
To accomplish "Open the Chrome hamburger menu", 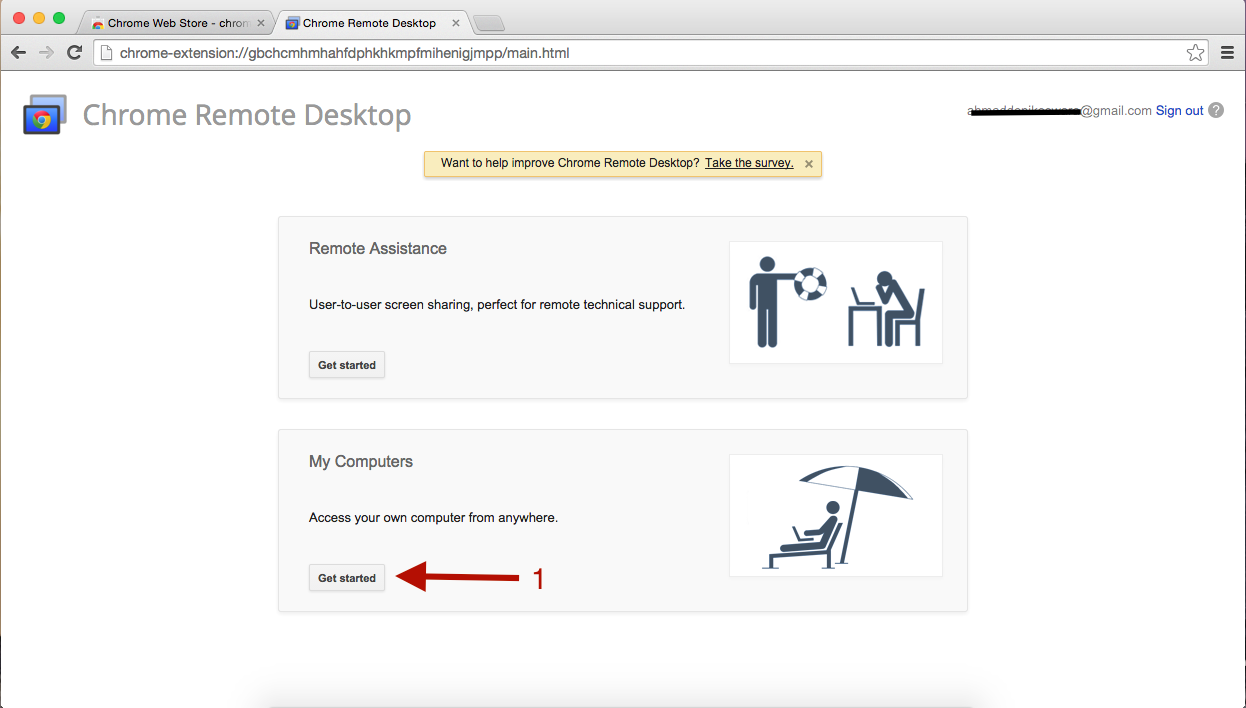I will 1228,53.
